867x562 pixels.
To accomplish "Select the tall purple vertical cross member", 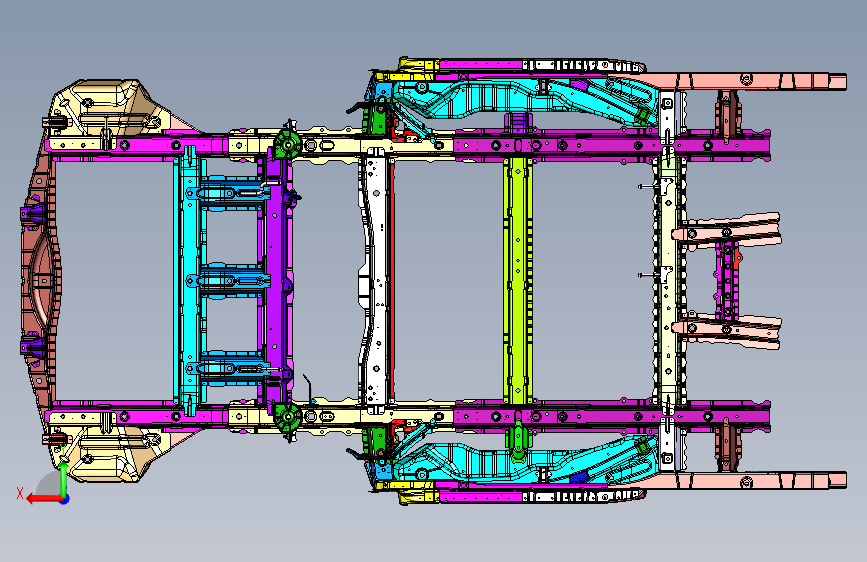I will tap(274, 280).
